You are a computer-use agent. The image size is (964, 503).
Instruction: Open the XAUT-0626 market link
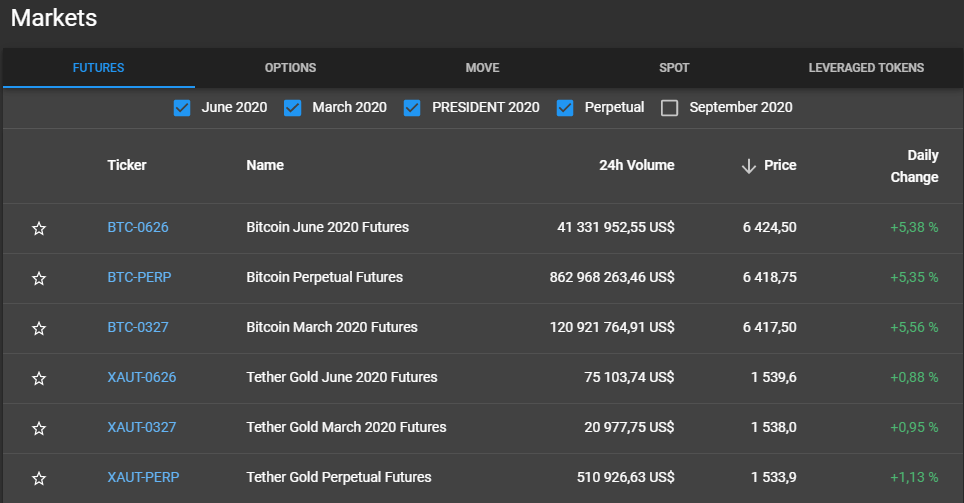tap(142, 377)
